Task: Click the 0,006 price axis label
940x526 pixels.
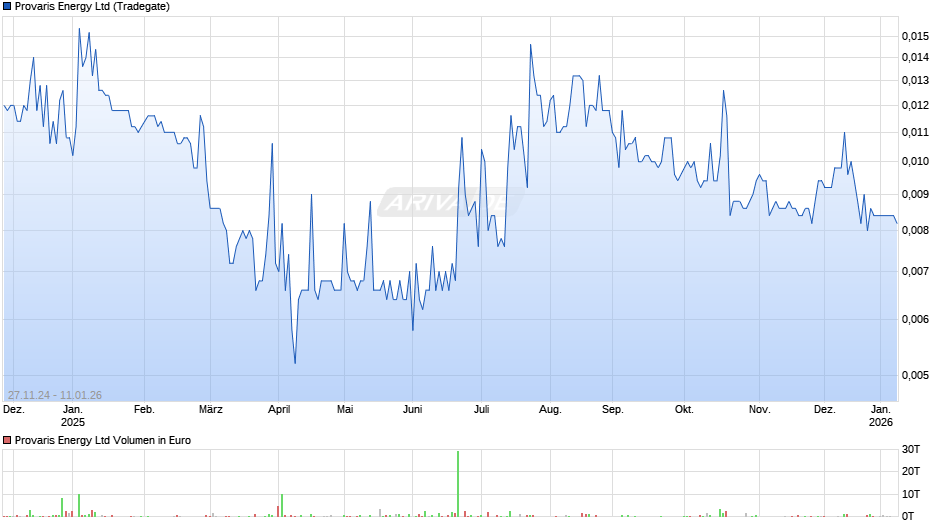Action: [x=915, y=319]
